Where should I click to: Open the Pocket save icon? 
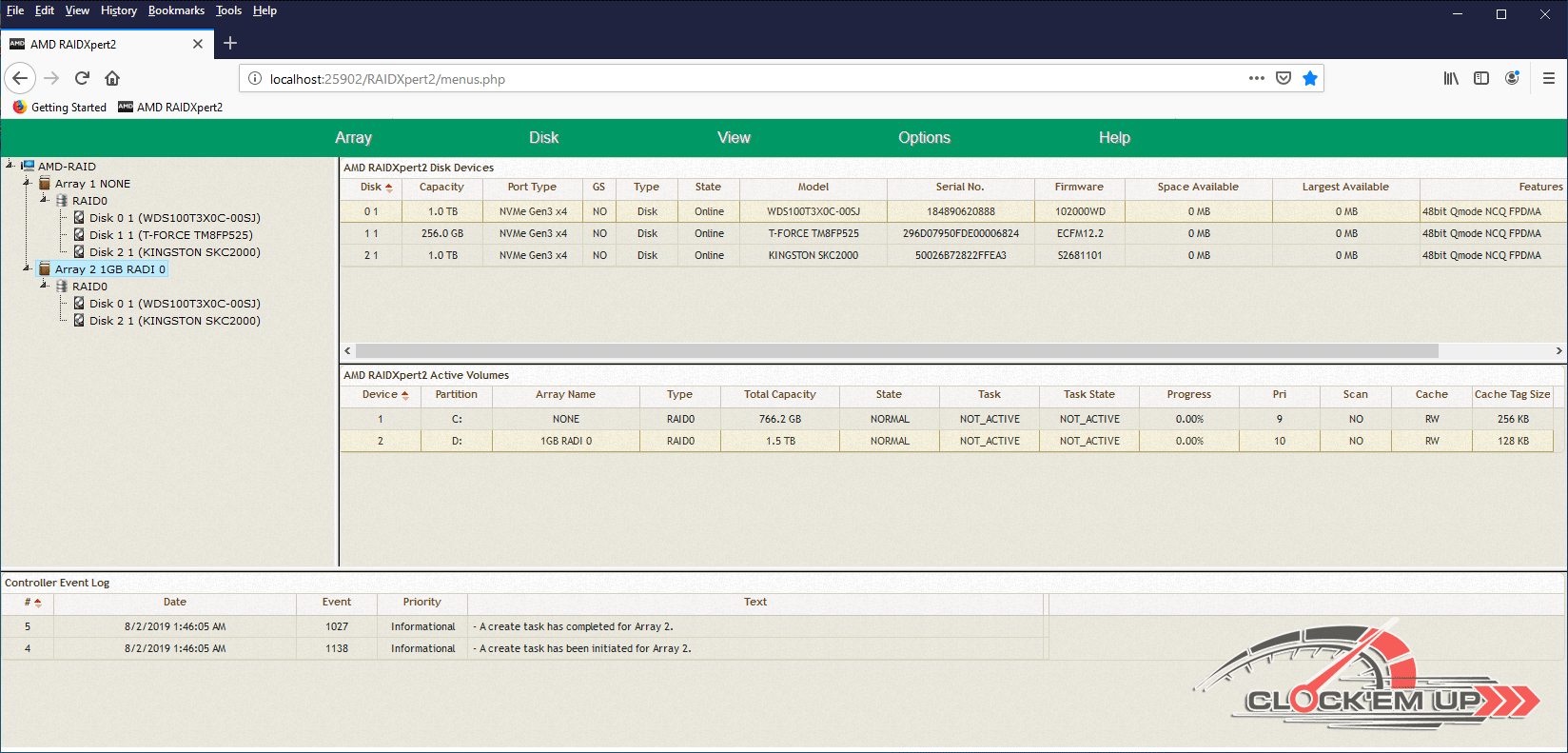click(x=1284, y=78)
